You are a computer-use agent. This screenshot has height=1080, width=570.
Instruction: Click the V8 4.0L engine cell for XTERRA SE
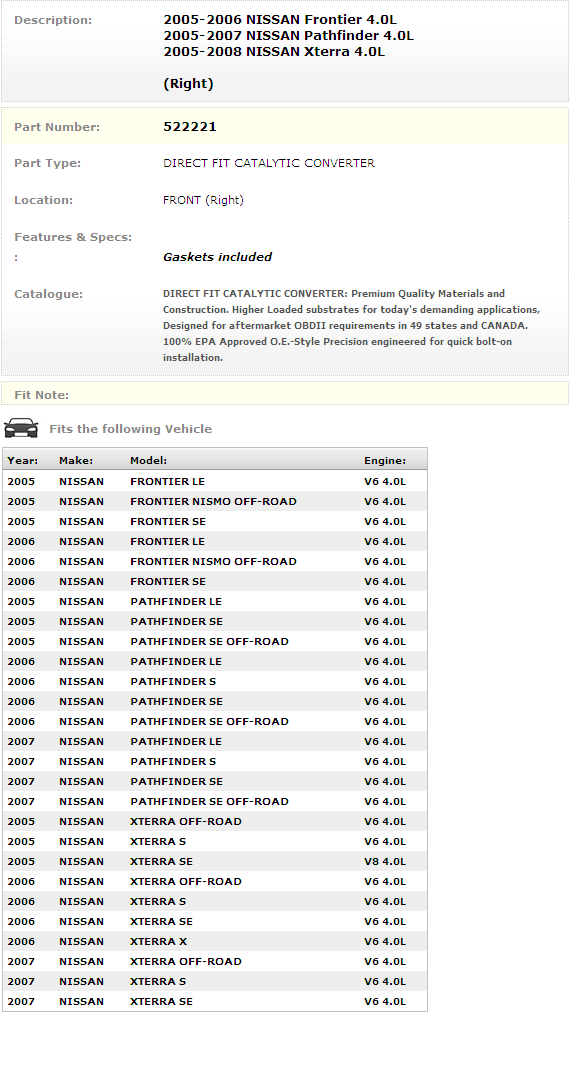tap(385, 861)
